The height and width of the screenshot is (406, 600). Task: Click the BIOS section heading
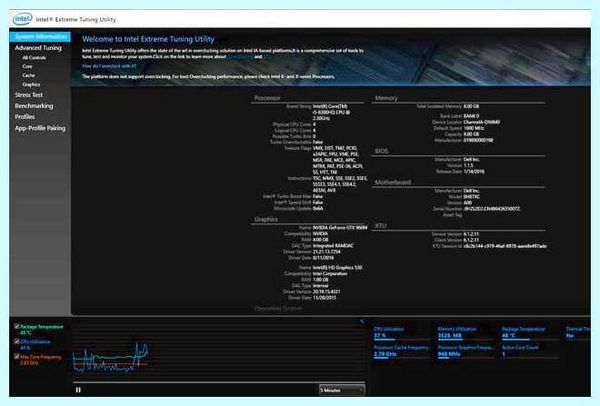tap(382, 151)
